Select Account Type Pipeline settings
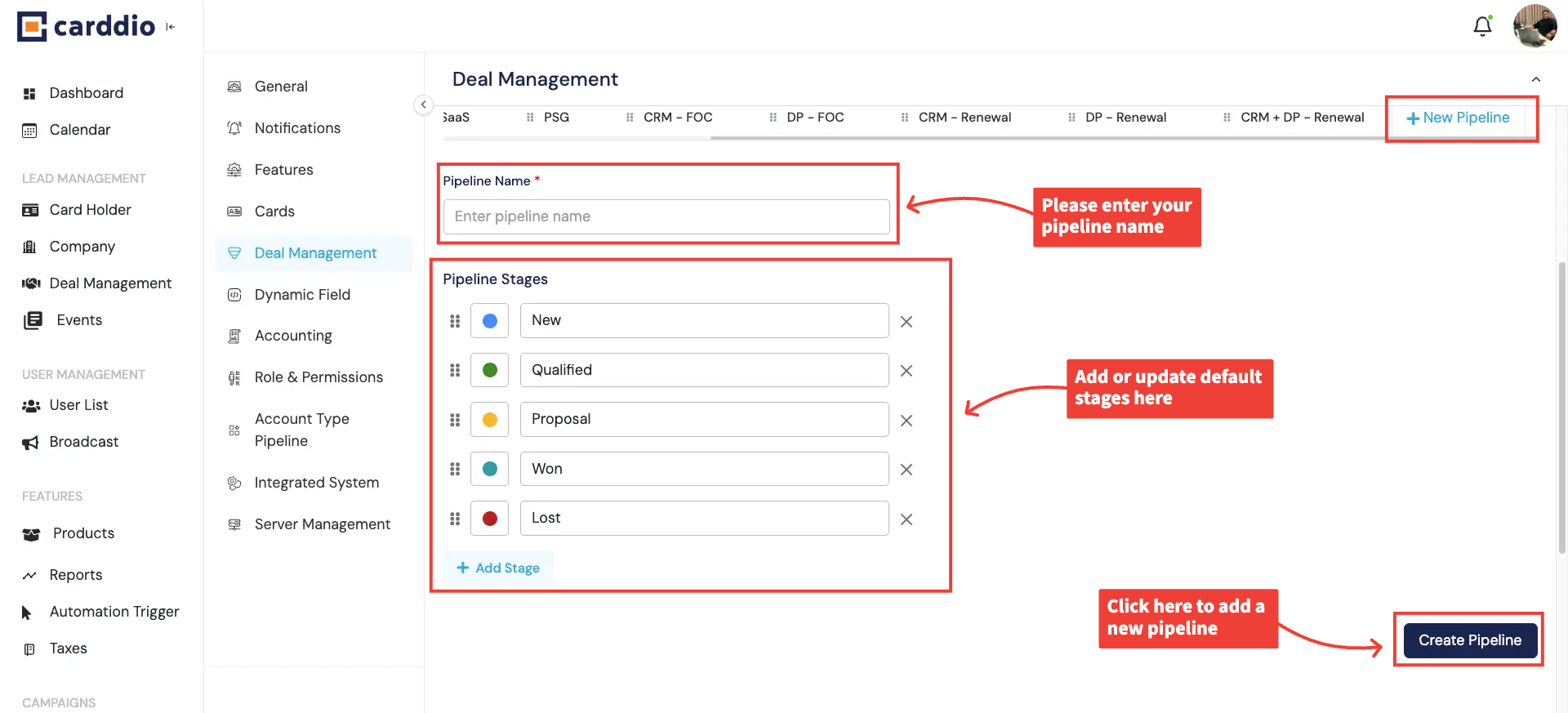This screenshot has height=713, width=1568. 301,430
